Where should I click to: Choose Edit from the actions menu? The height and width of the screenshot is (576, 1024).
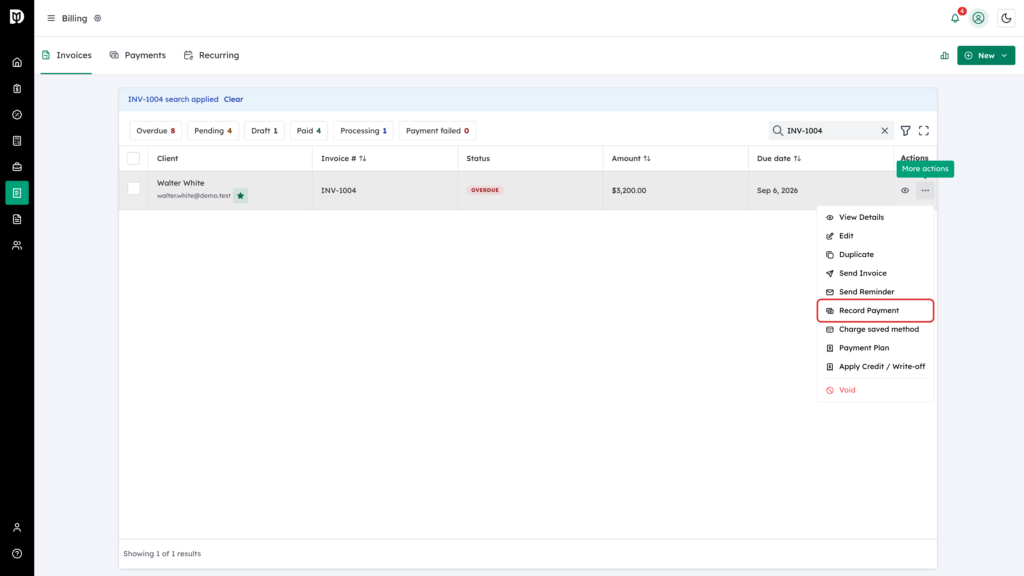(875, 236)
